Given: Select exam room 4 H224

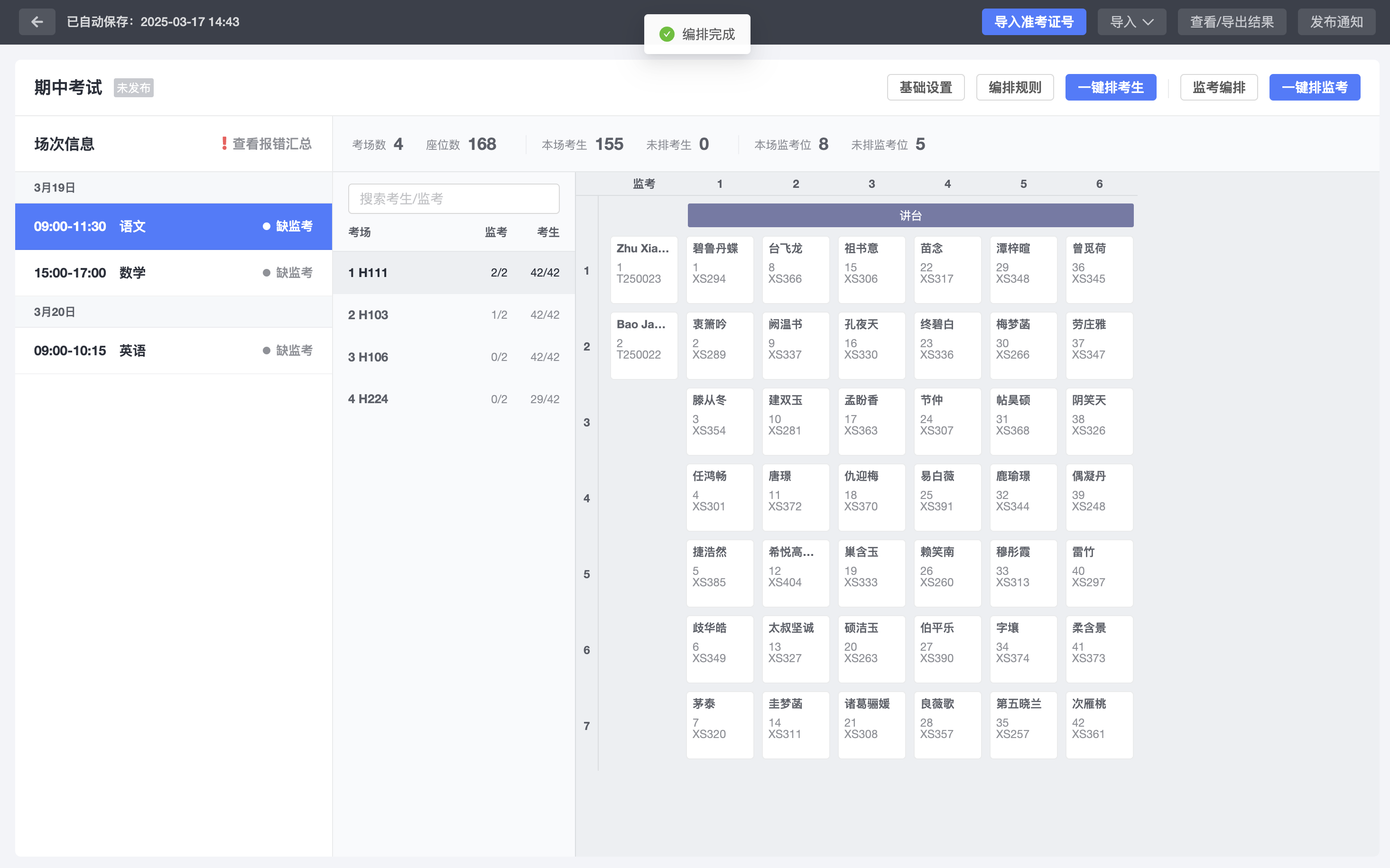Looking at the screenshot, I should pyautogui.click(x=454, y=399).
